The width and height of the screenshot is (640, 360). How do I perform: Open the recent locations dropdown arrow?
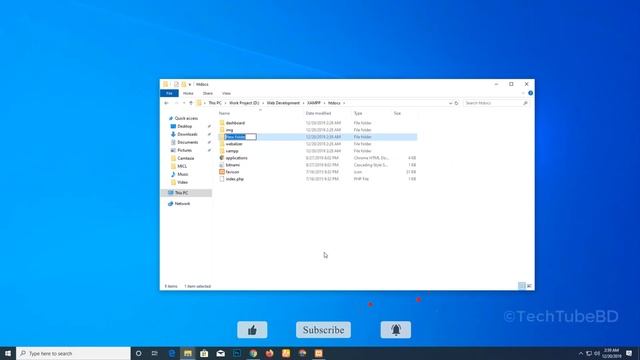184,103
